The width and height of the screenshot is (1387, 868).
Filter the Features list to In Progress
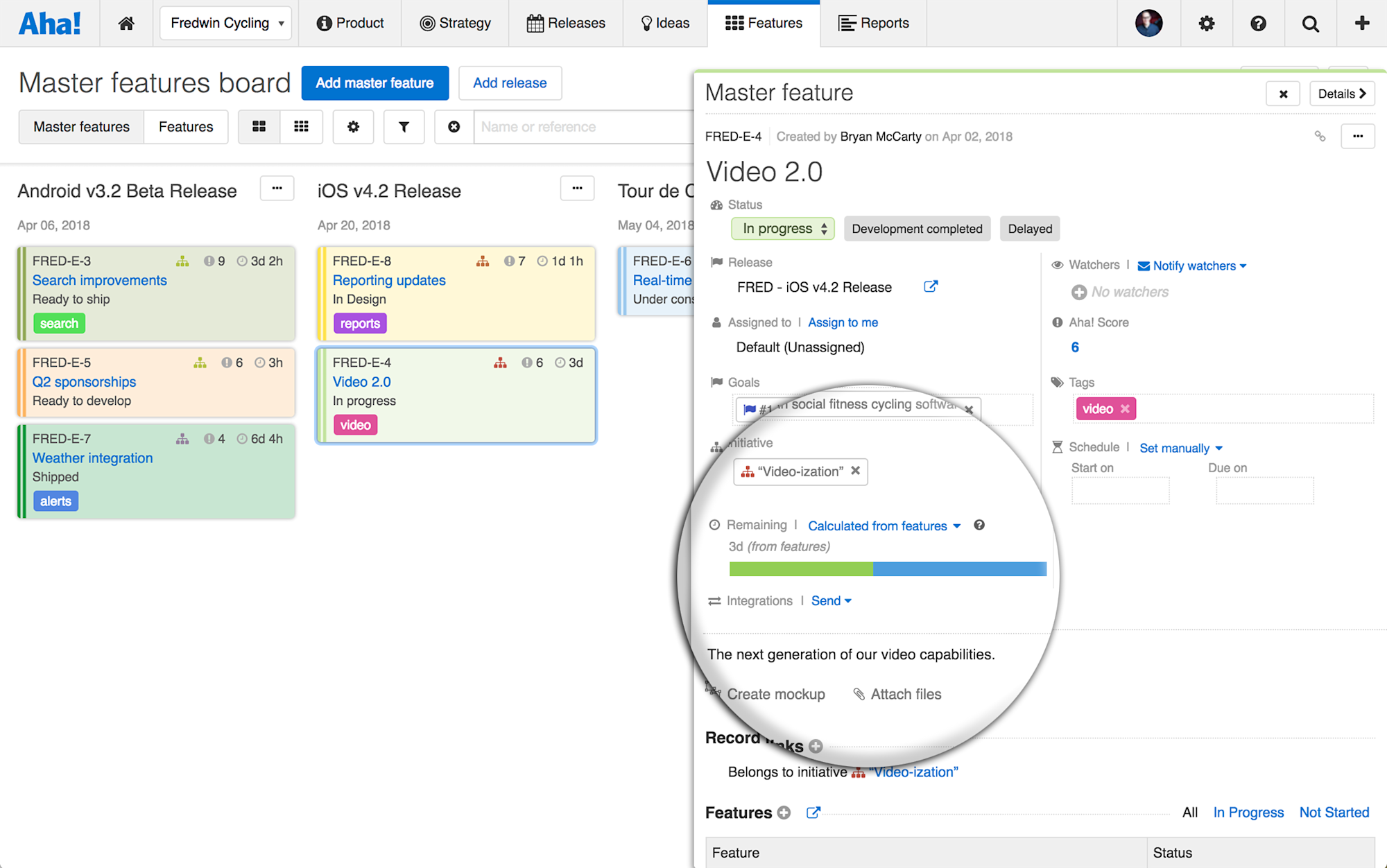tap(1248, 812)
